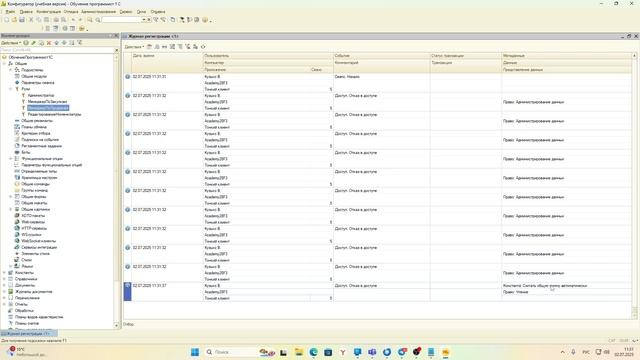Select the РедактированиеНоменклатуры role
Viewport: 640px width, 360px height.
coord(54,114)
